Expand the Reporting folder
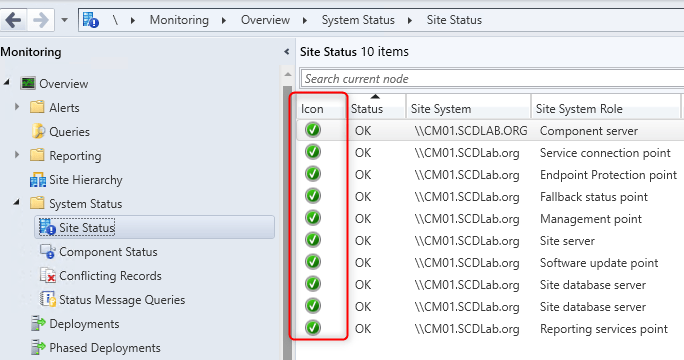684x360 pixels. pyautogui.click(x=17, y=154)
